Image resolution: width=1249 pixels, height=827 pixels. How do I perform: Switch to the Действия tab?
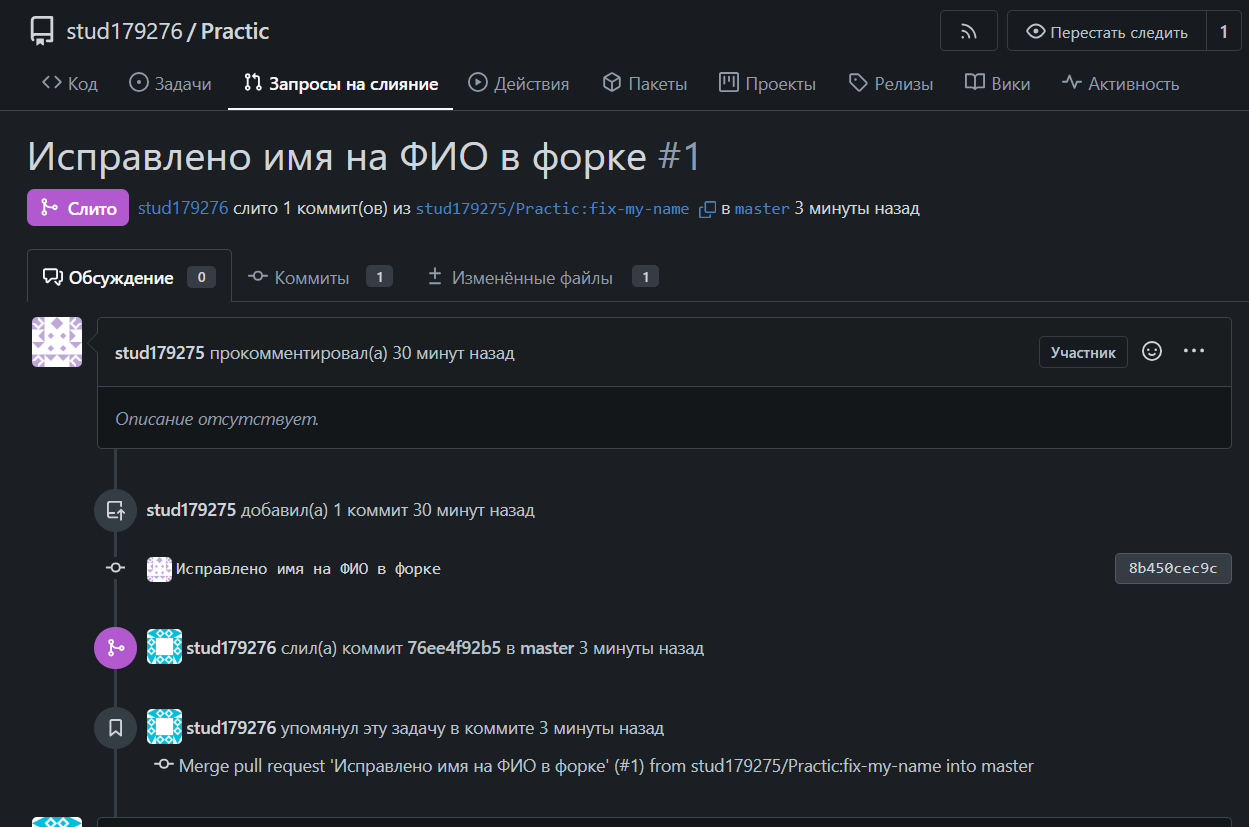519,84
